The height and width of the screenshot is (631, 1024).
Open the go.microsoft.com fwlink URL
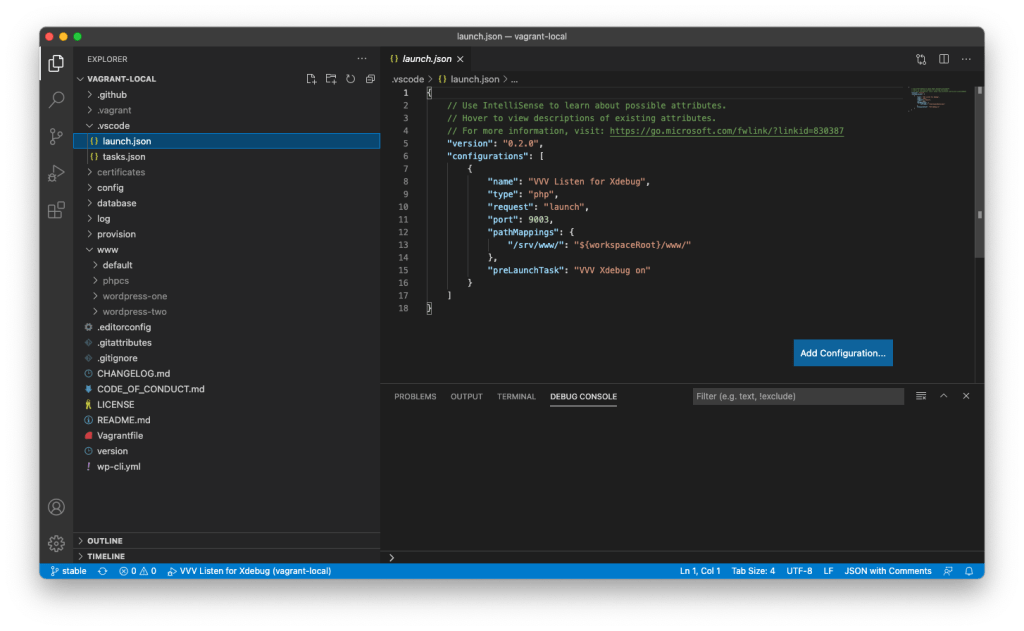pos(726,131)
